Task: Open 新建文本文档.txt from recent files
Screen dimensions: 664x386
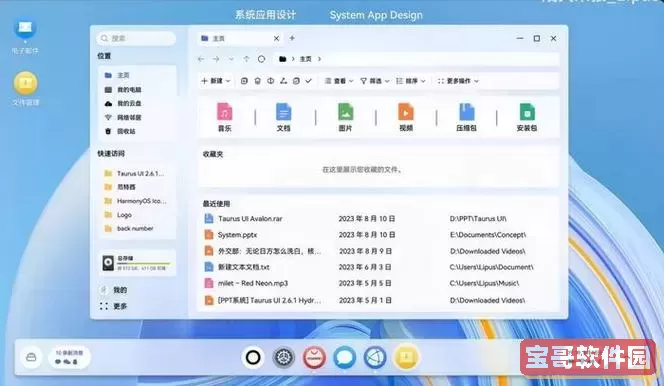Action: click(243, 267)
